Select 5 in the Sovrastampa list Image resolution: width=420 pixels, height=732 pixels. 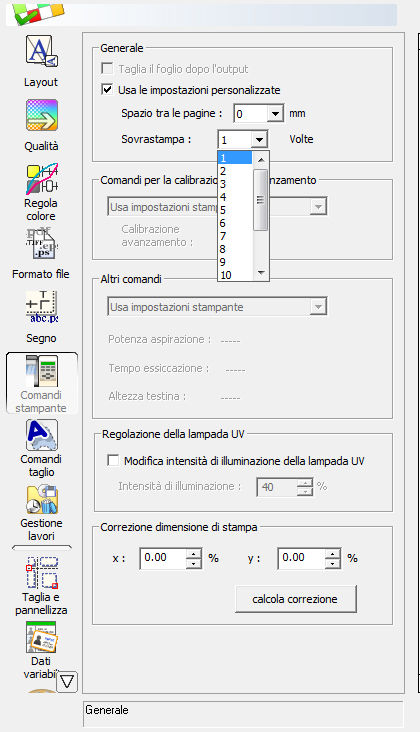pyautogui.click(x=235, y=210)
